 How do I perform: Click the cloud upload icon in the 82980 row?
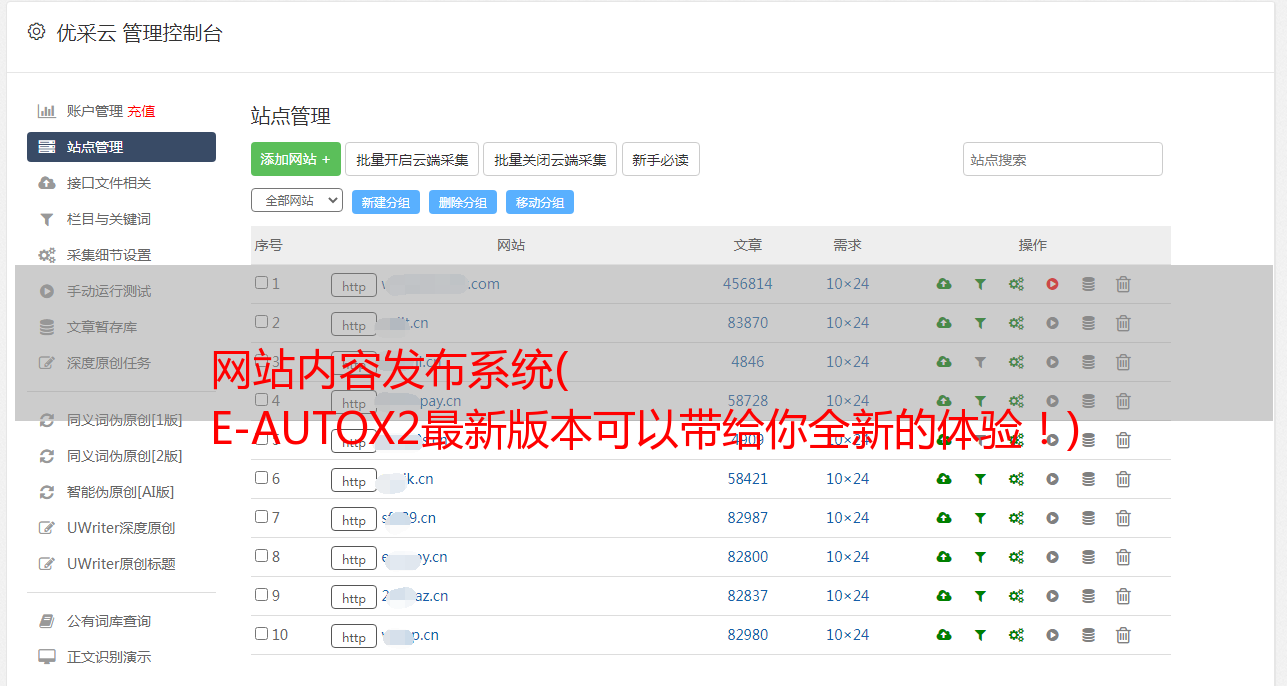[944, 635]
